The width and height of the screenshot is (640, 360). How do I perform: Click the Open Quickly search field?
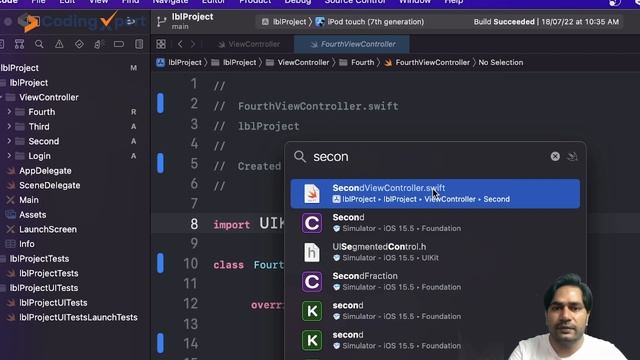[x=429, y=156]
